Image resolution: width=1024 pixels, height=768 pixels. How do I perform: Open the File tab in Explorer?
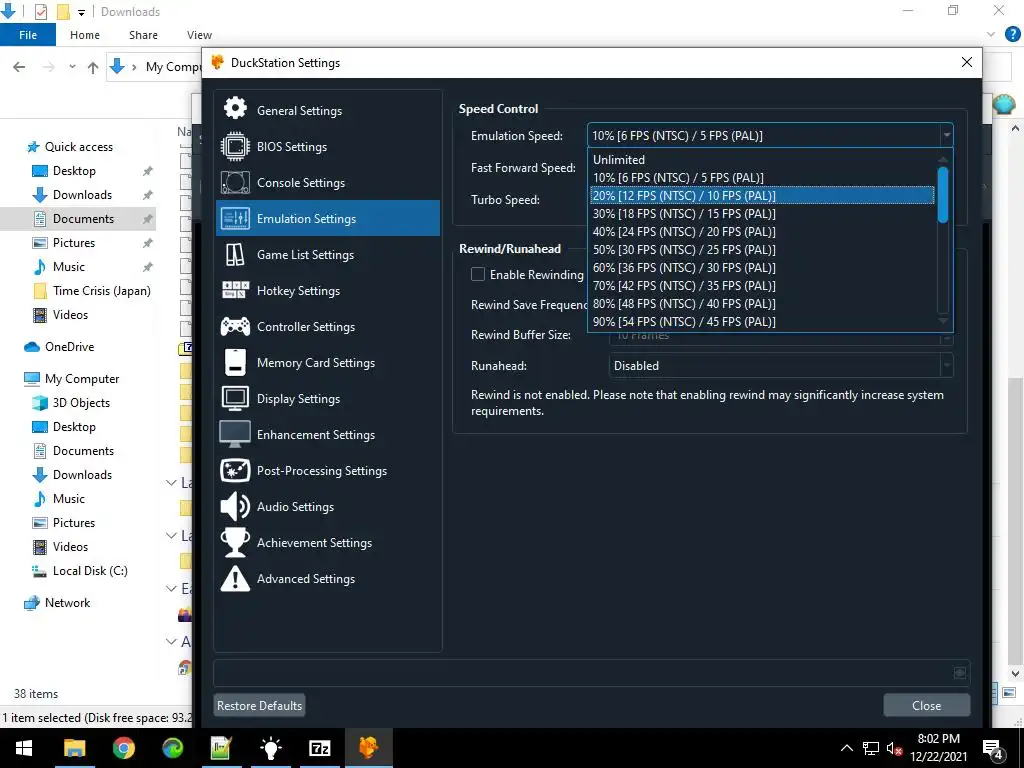[x=28, y=35]
